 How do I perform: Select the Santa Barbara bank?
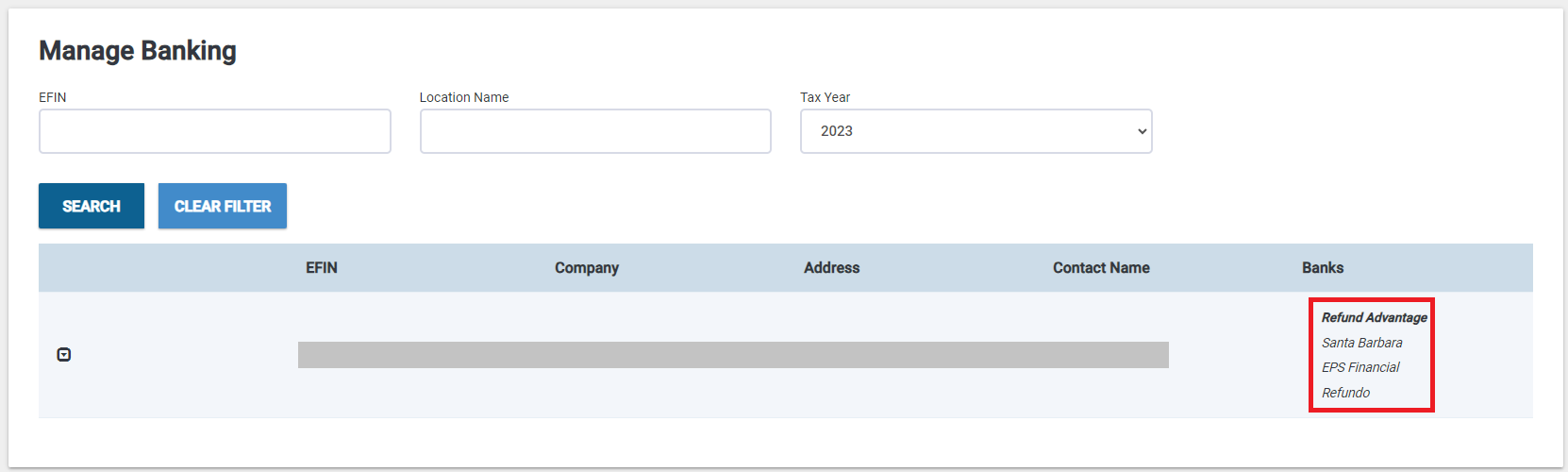1361,343
